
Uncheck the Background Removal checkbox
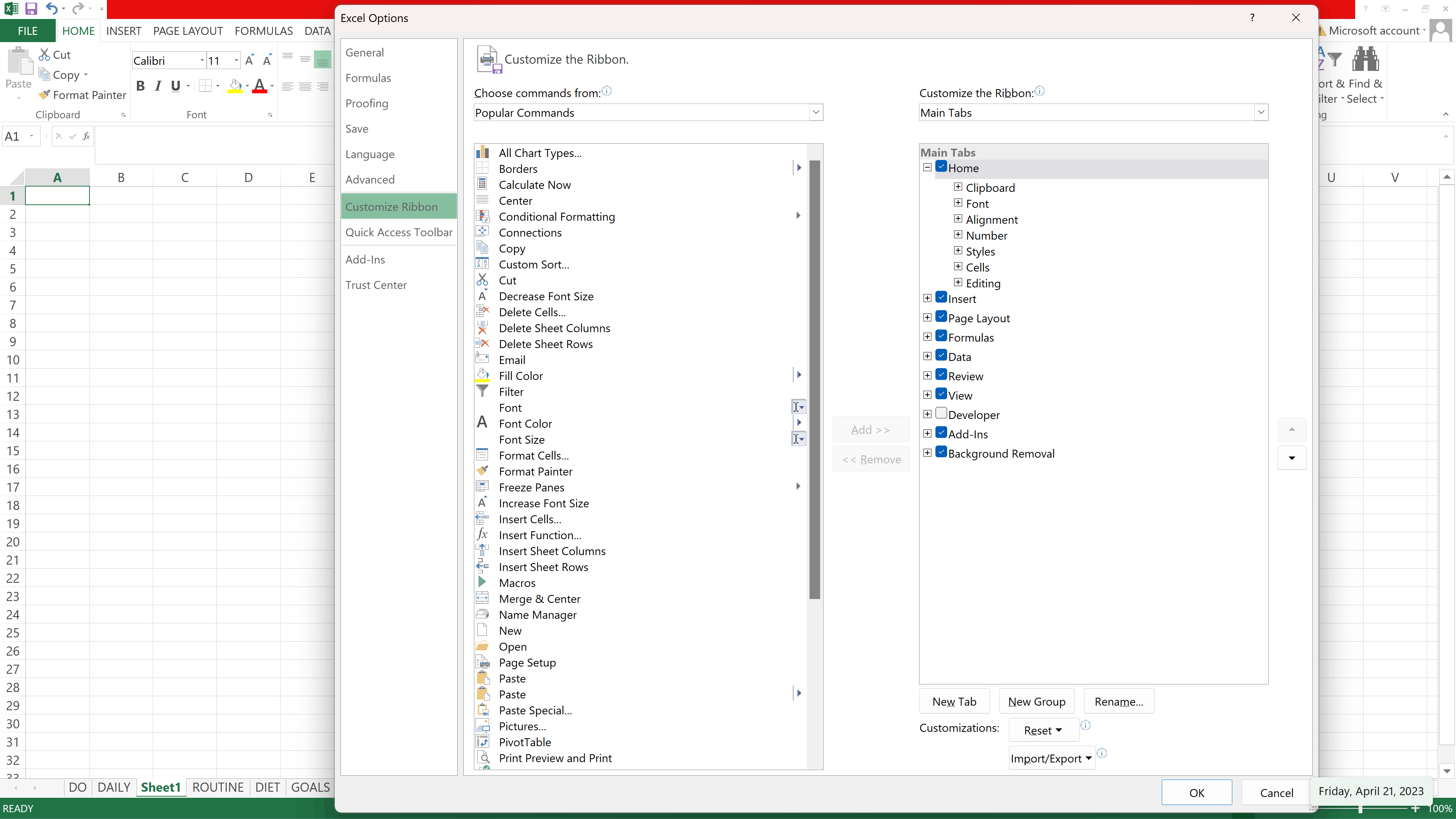[941, 452]
